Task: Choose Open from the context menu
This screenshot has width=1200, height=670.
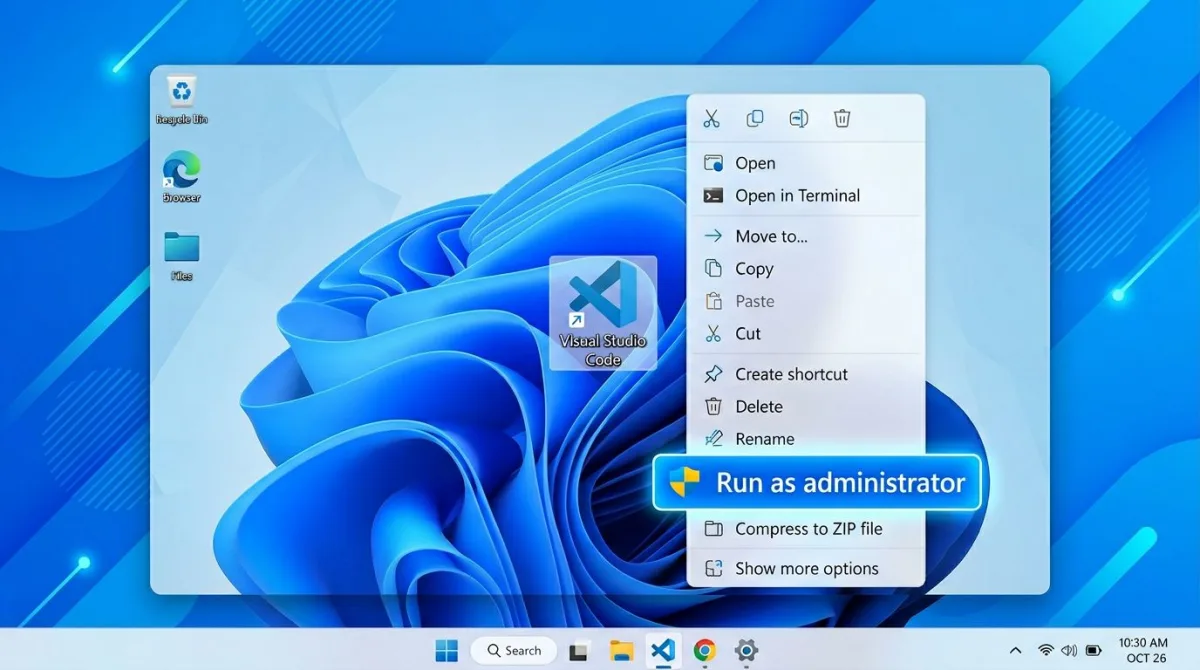Action: click(806, 163)
